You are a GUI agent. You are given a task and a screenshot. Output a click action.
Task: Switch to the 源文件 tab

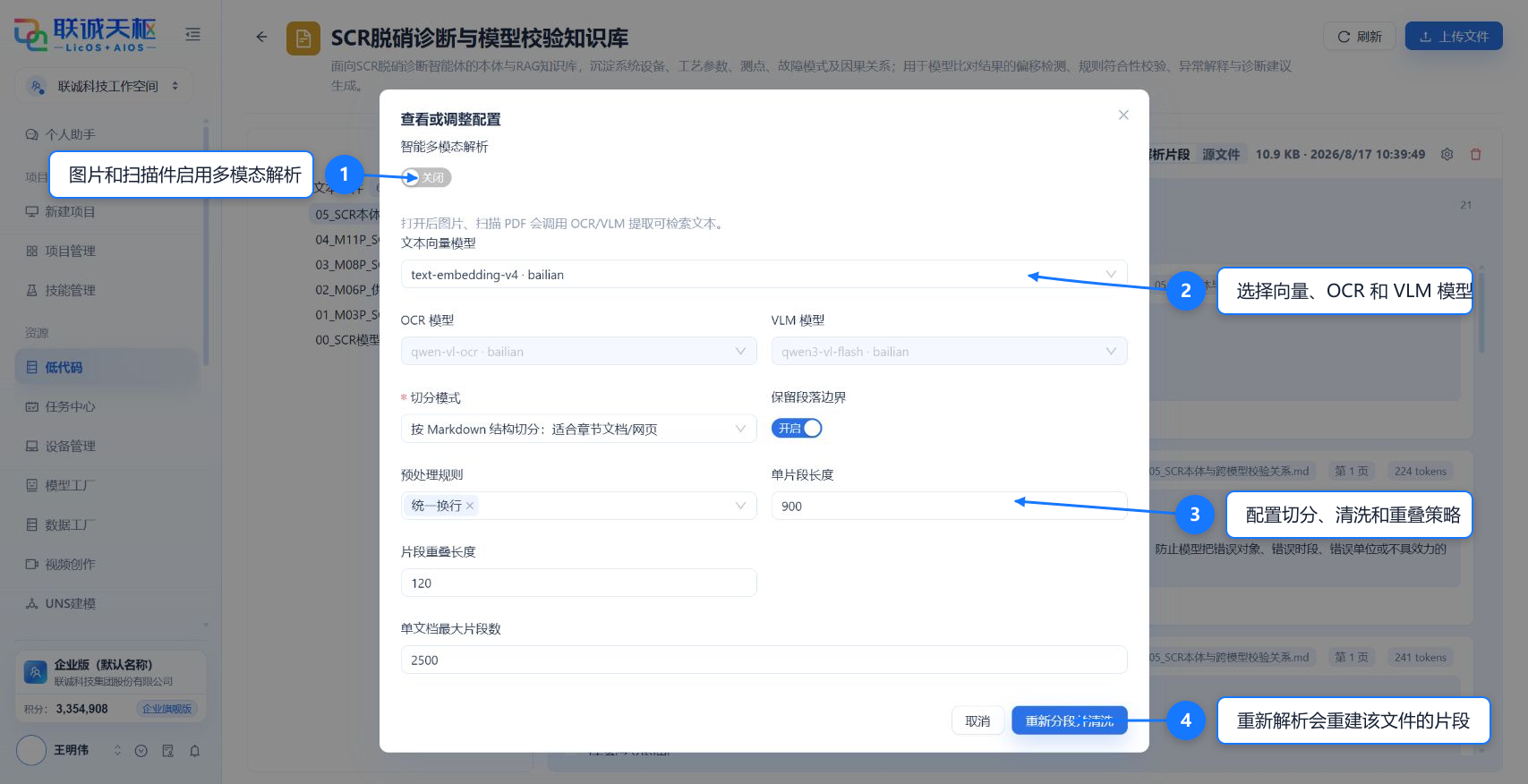[1221, 154]
